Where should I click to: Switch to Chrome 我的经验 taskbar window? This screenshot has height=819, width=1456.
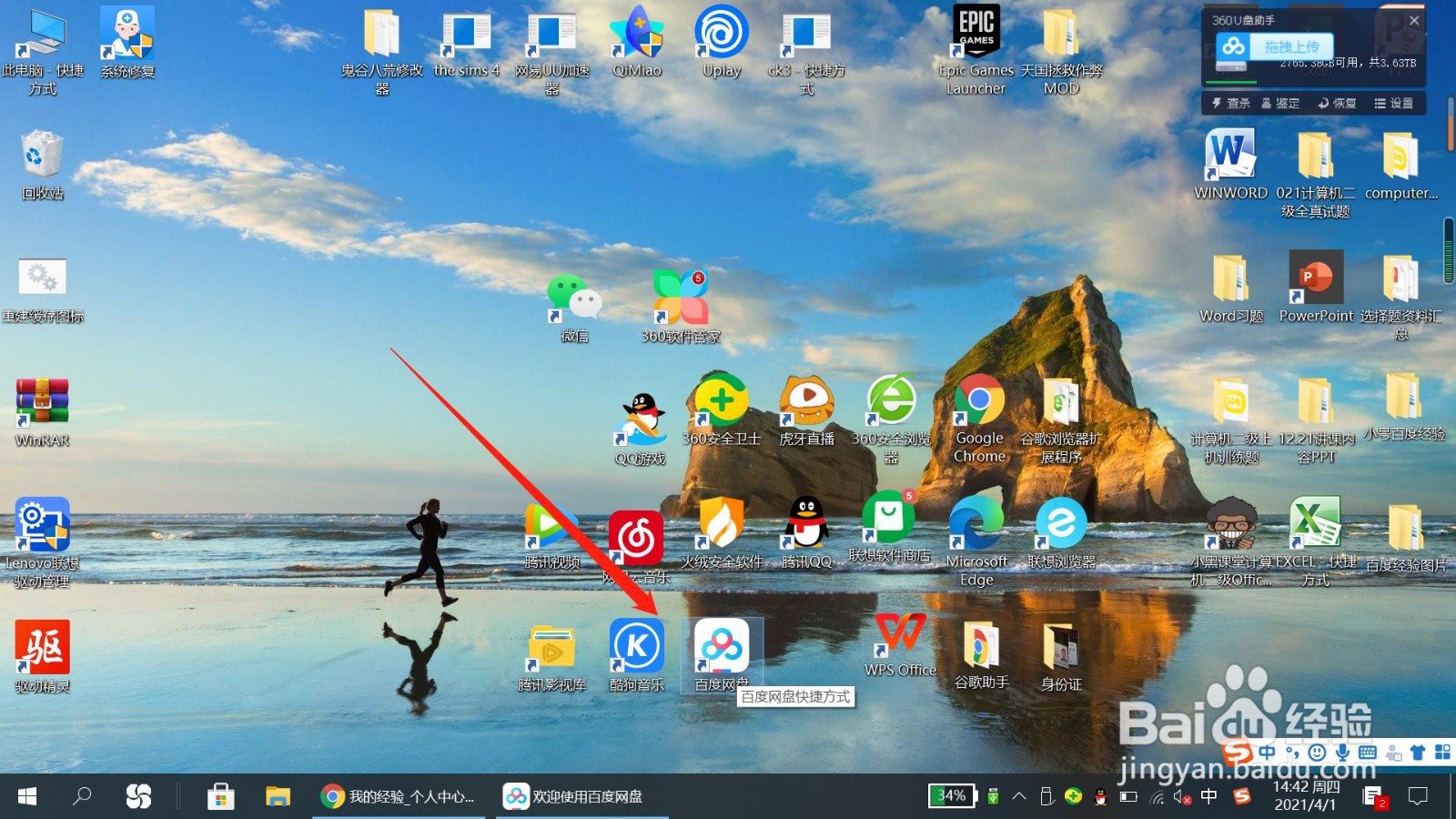pyautogui.click(x=399, y=796)
